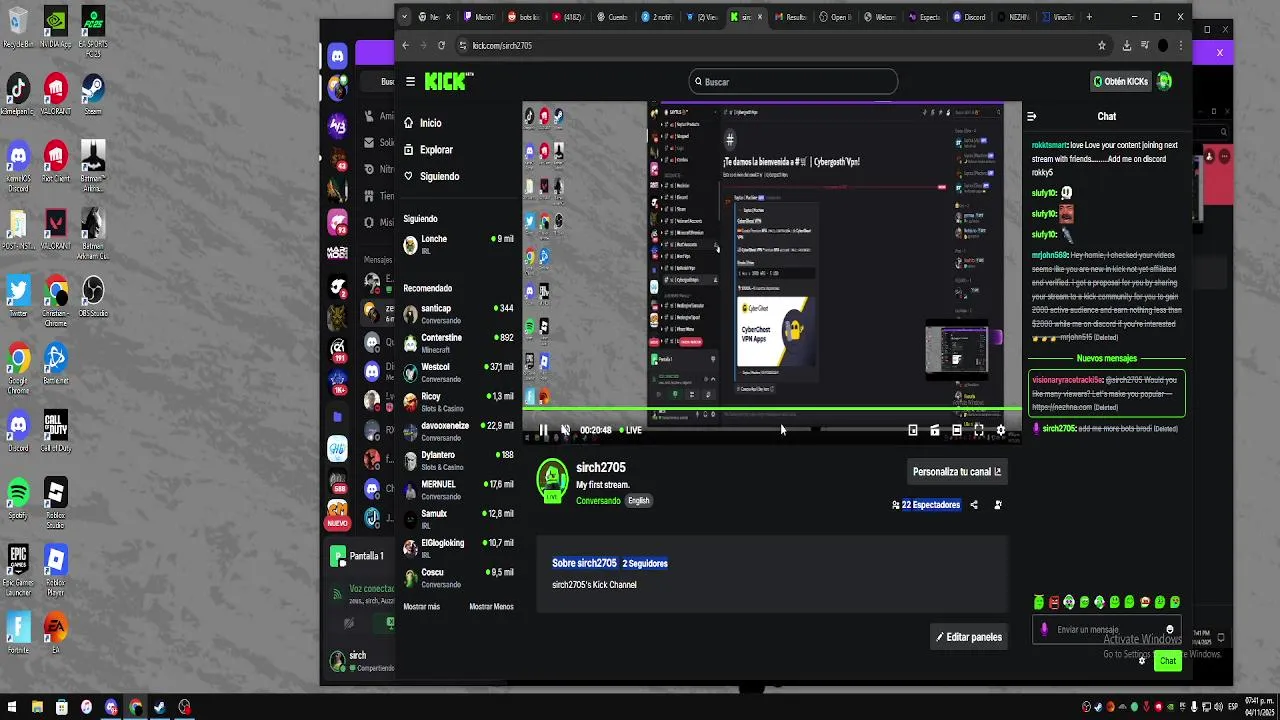Open Windows Start button
Screen dimensions: 1280x720
point(11,708)
